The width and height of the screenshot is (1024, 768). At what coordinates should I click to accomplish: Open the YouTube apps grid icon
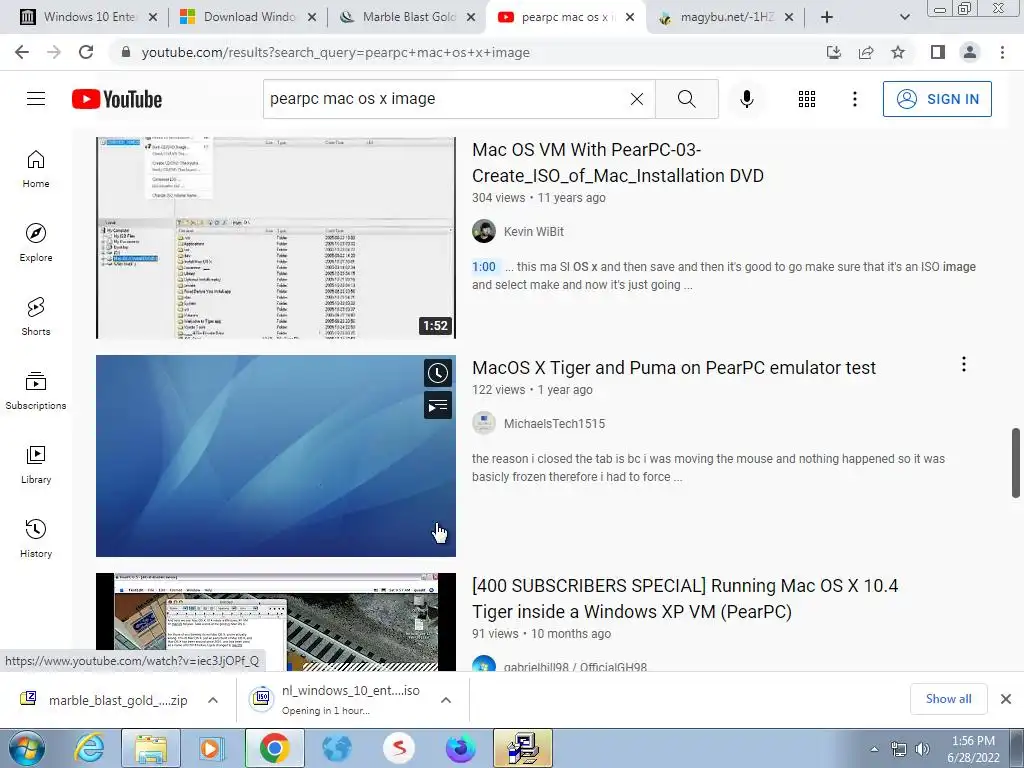(807, 99)
